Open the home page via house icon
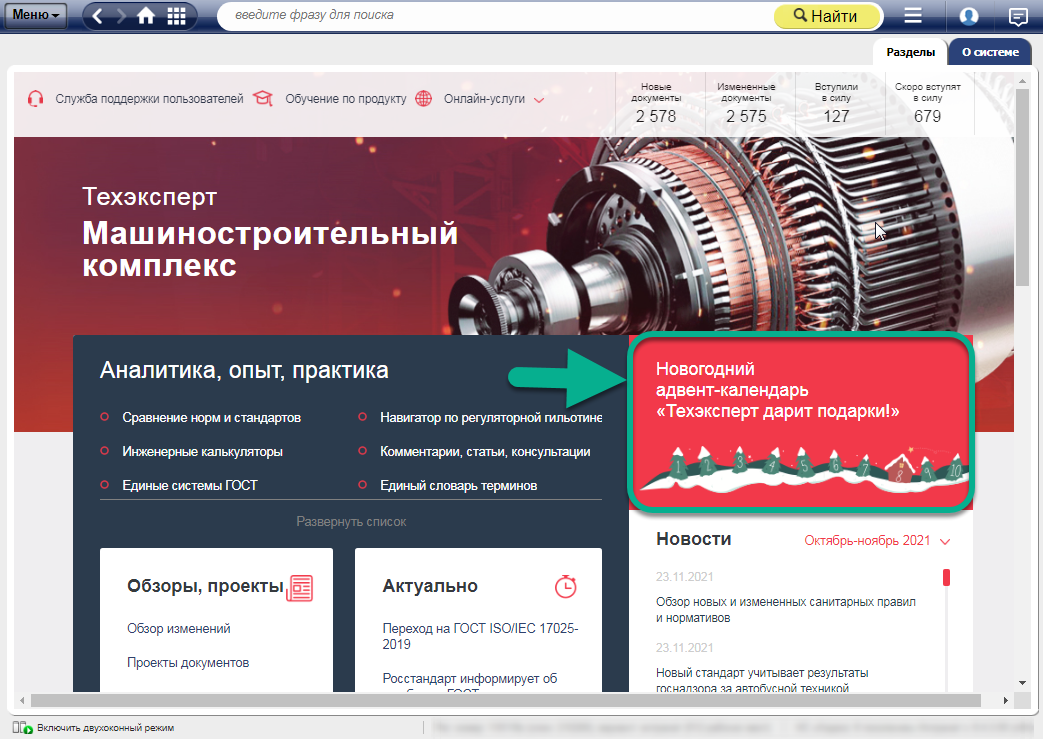1043x739 pixels. [146, 16]
